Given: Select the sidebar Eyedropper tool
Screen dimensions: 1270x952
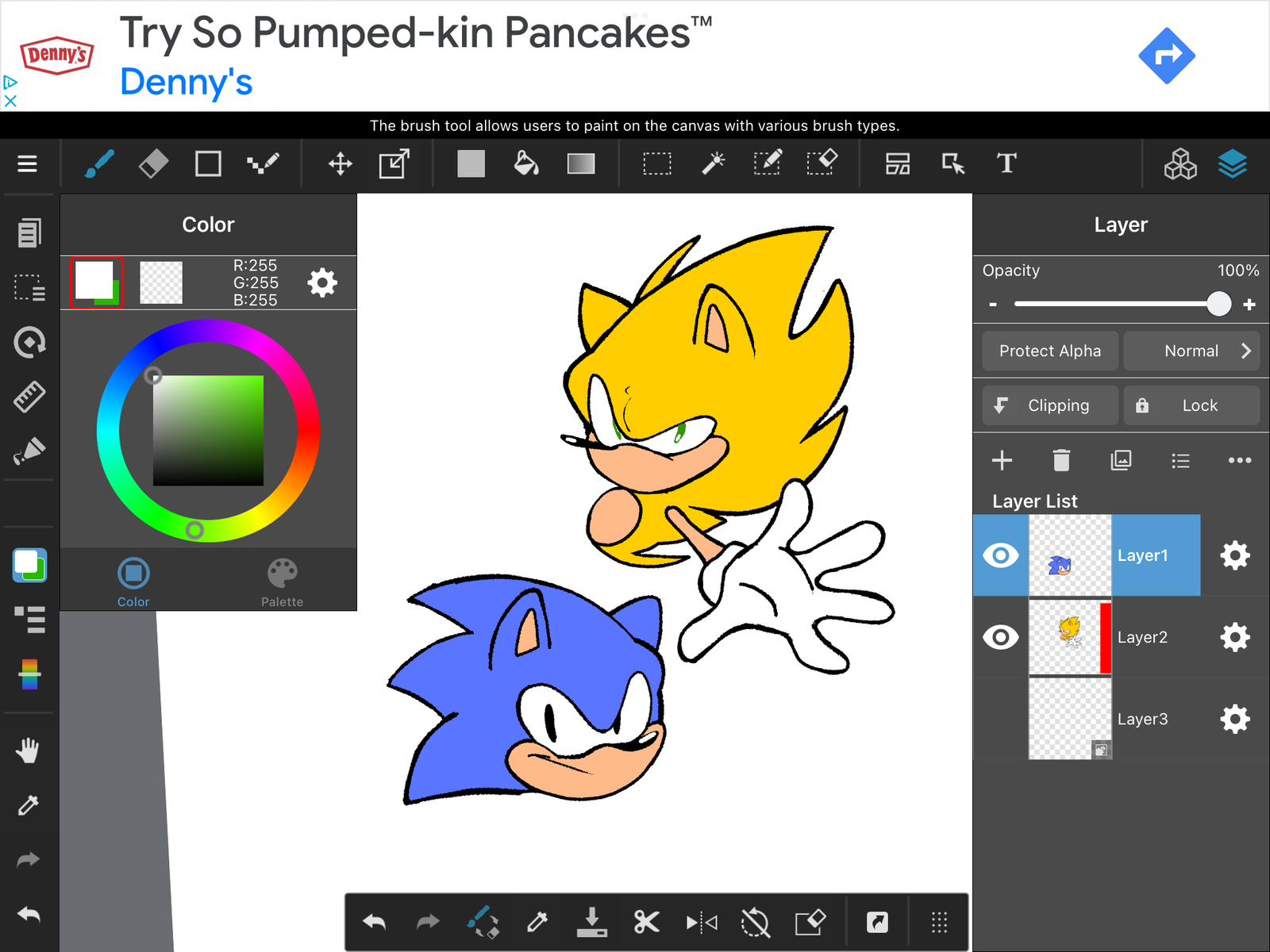Looking at the screenshot, I should point(28,805).
